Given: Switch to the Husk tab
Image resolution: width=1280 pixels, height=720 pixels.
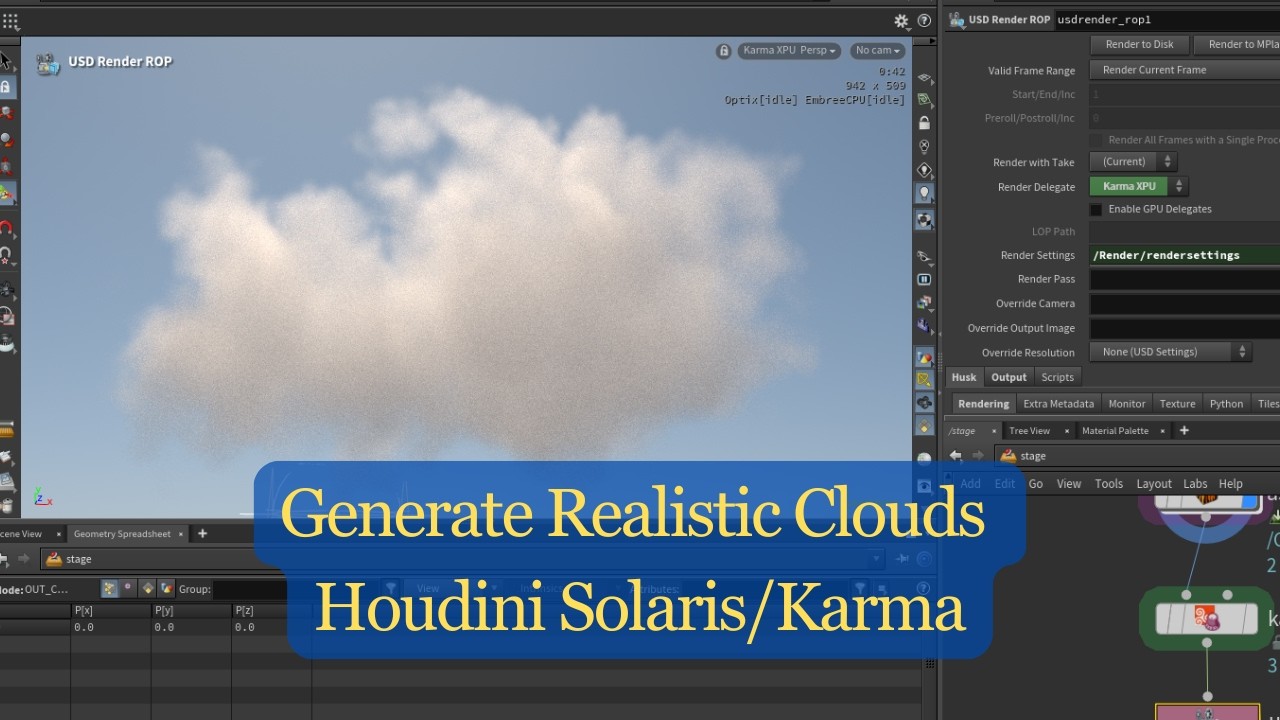Looking at the screenshot, I should coord(964,377).
